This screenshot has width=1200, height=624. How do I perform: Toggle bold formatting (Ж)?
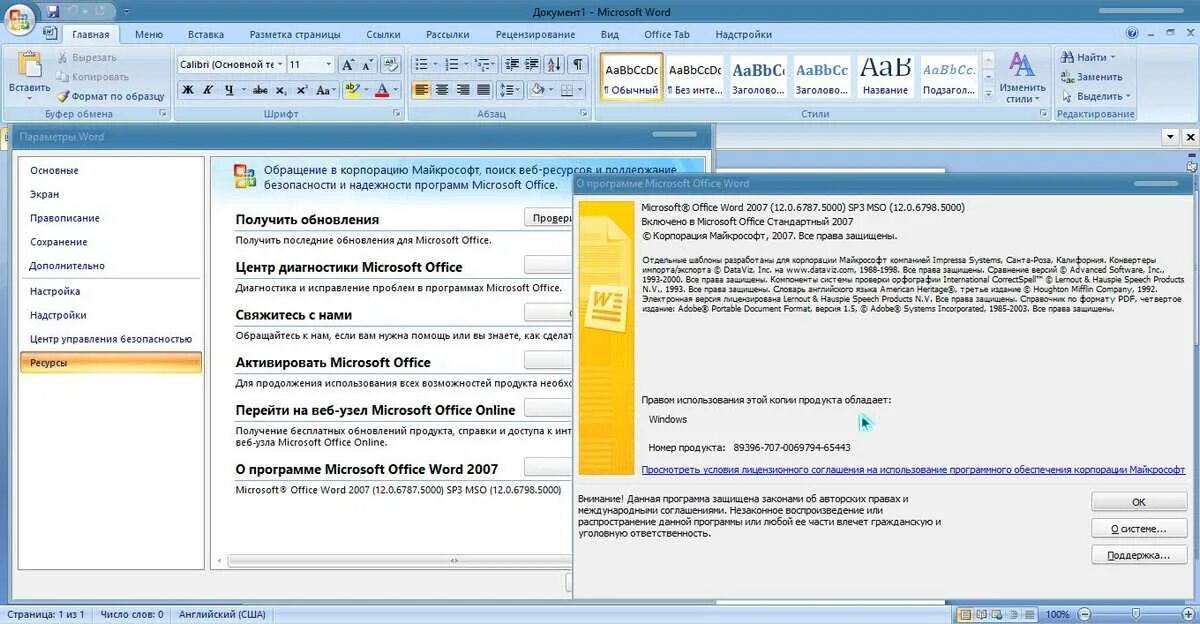tap(187, 90)
